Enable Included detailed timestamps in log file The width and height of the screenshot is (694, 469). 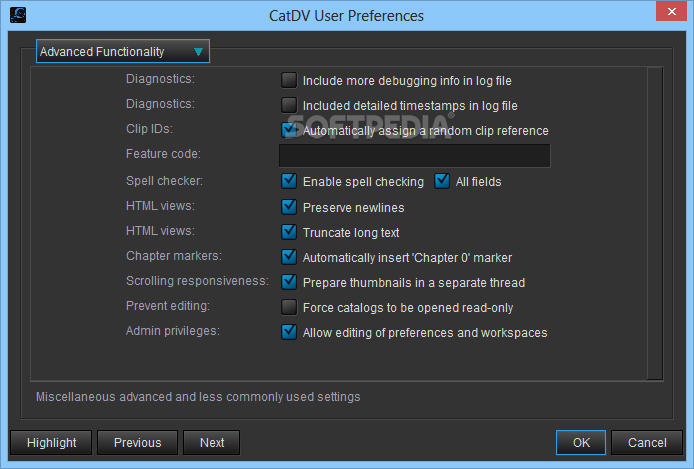(x=289, y=105)
